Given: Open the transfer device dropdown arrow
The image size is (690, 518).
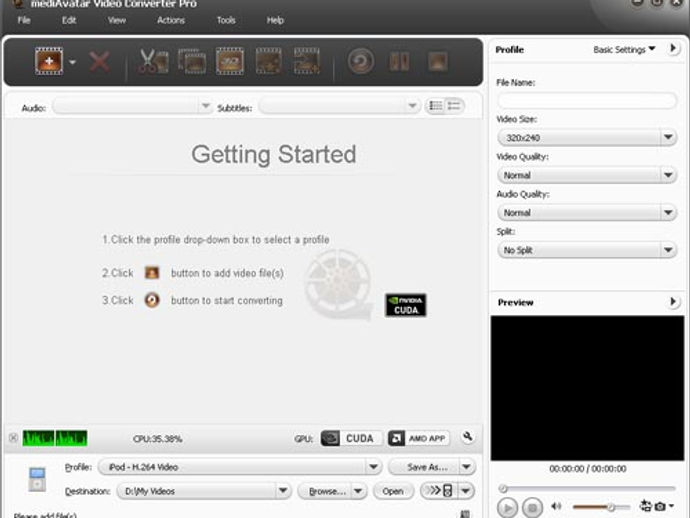Looking at the screenshot, I should (466, 490).
